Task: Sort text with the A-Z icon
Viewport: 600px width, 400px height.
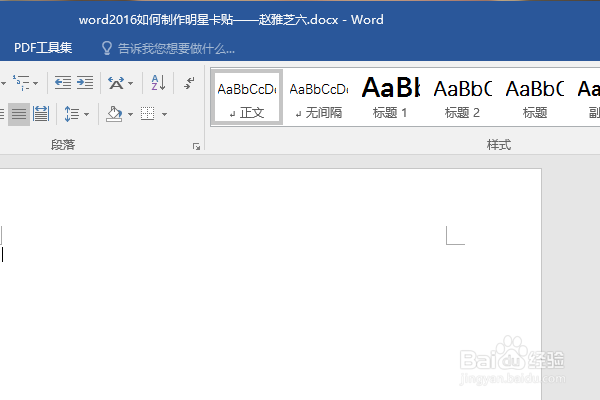Action: (158, 83)
